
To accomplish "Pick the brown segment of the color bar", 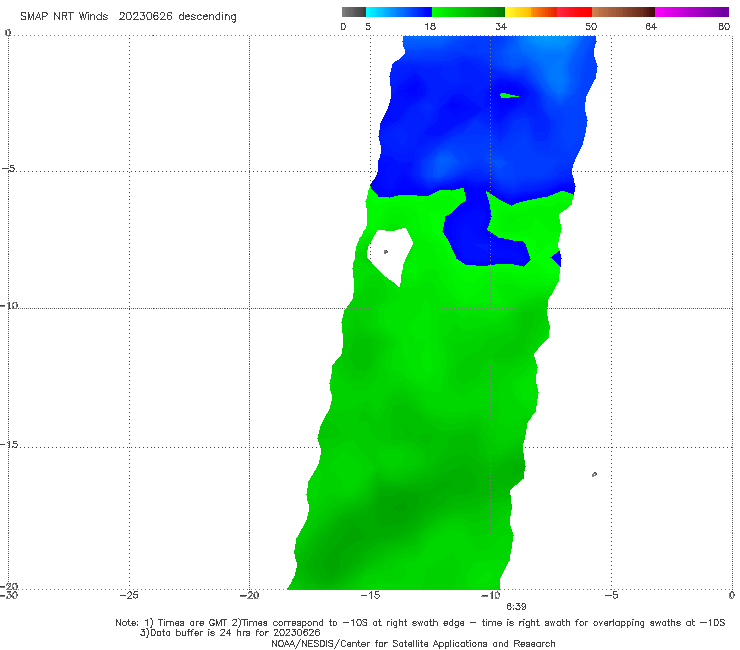I will [623, 12].
